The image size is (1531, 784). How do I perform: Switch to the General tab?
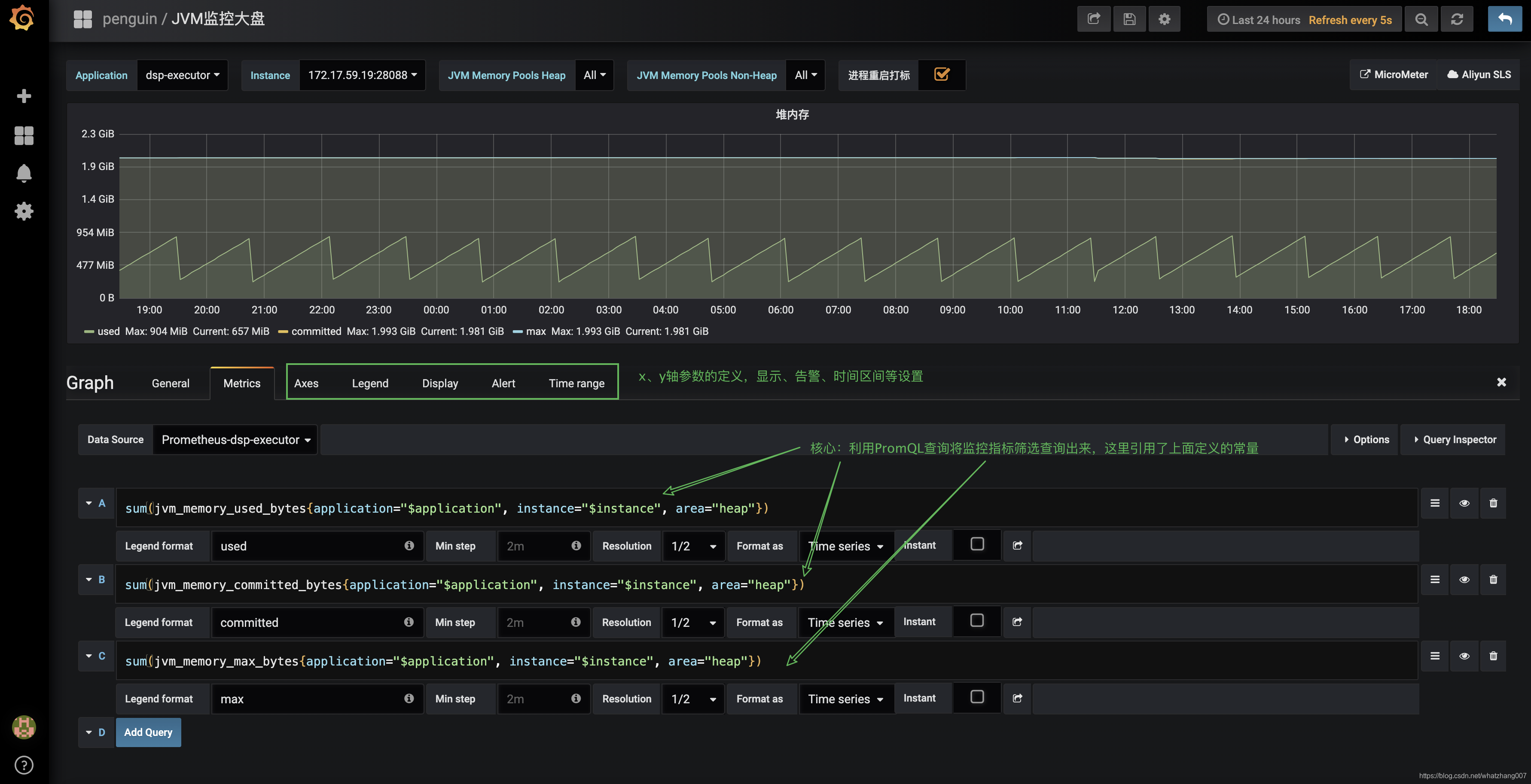pos(171,384)
